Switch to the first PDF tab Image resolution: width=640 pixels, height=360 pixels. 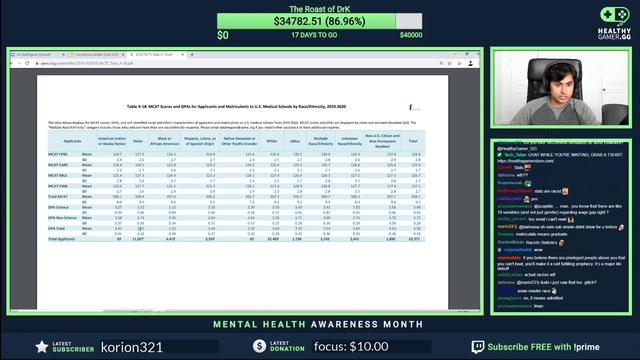click(x=38, y=54)
